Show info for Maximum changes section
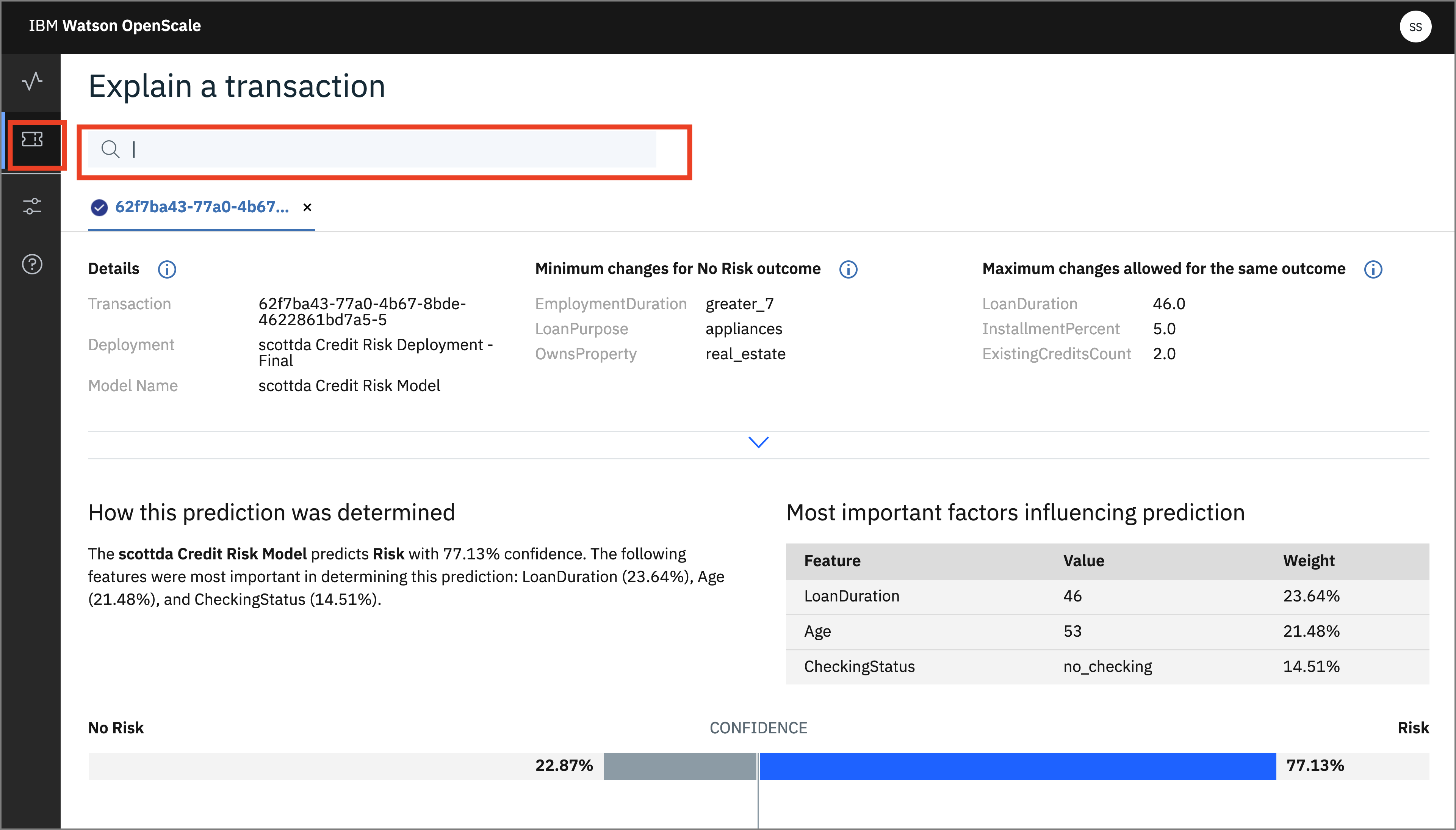The width and height of the screenshot is (1456, 830). tap(1373, 269)
